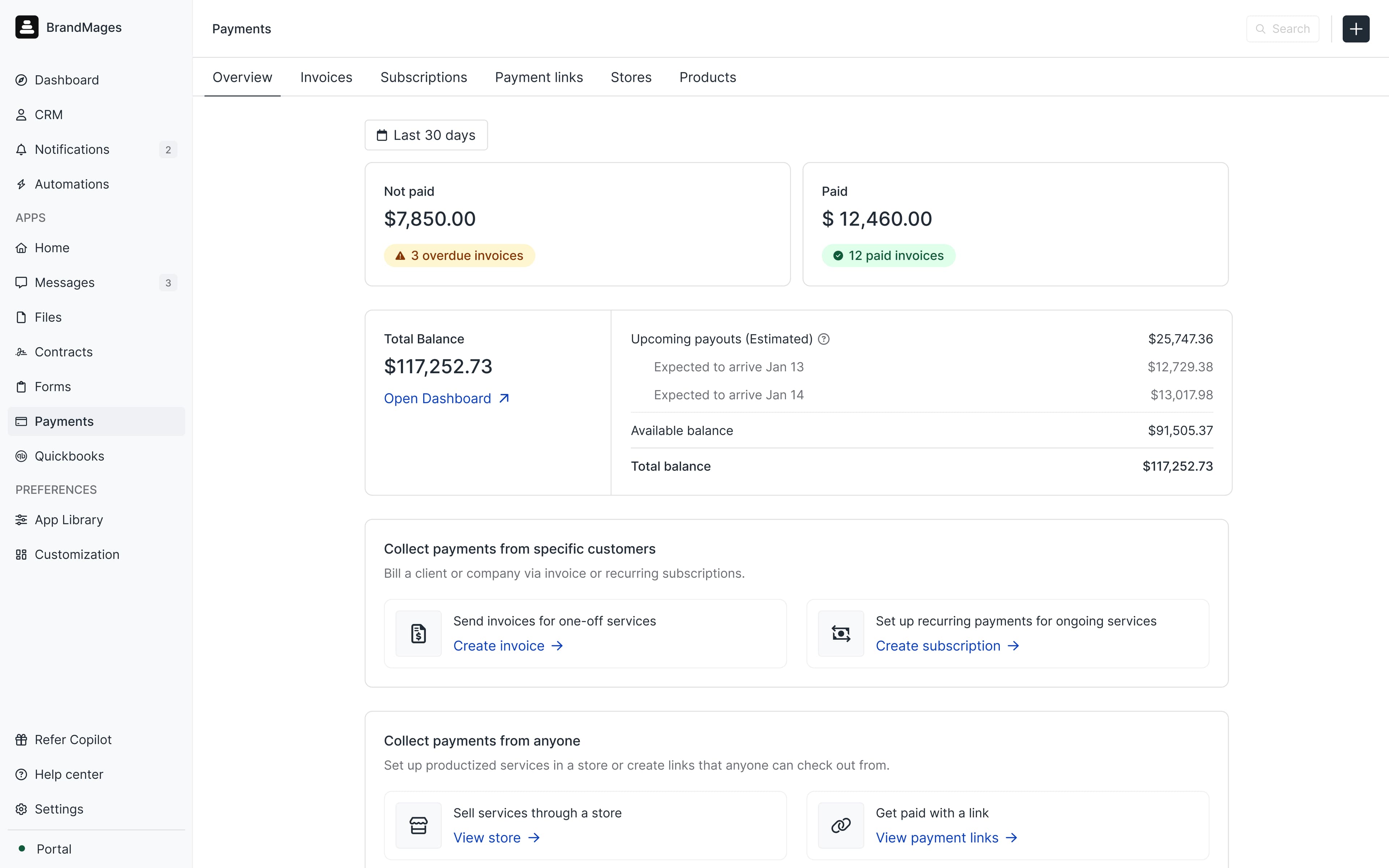Open the Dashboard compass icon
The height and width of the screenshot is (868, 1389).
pyautogui.click(x=22, y=80)
